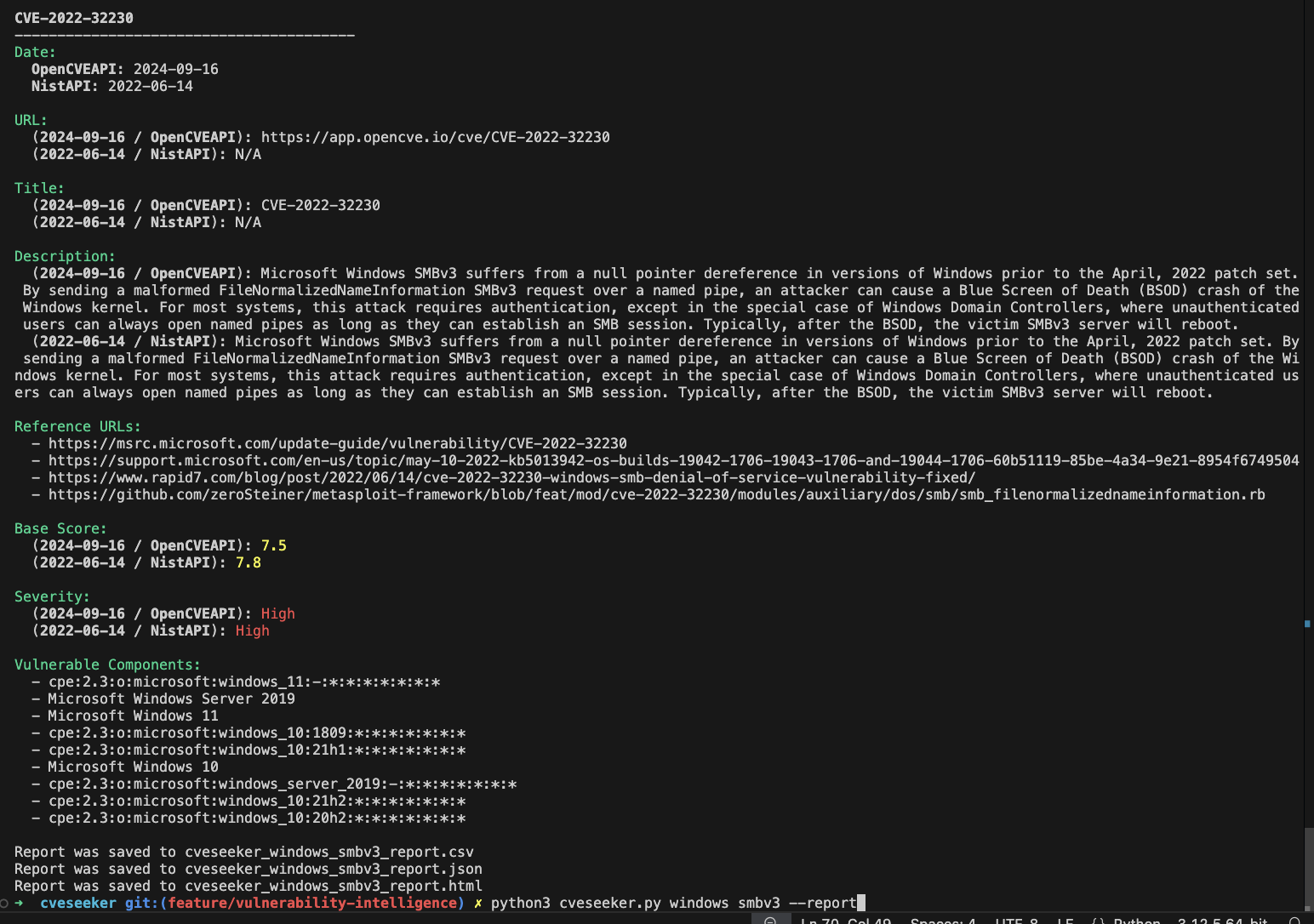Click the yellow base score 7.5
Viewport: 1314px width, 924px height.
[x=273, y=545]
